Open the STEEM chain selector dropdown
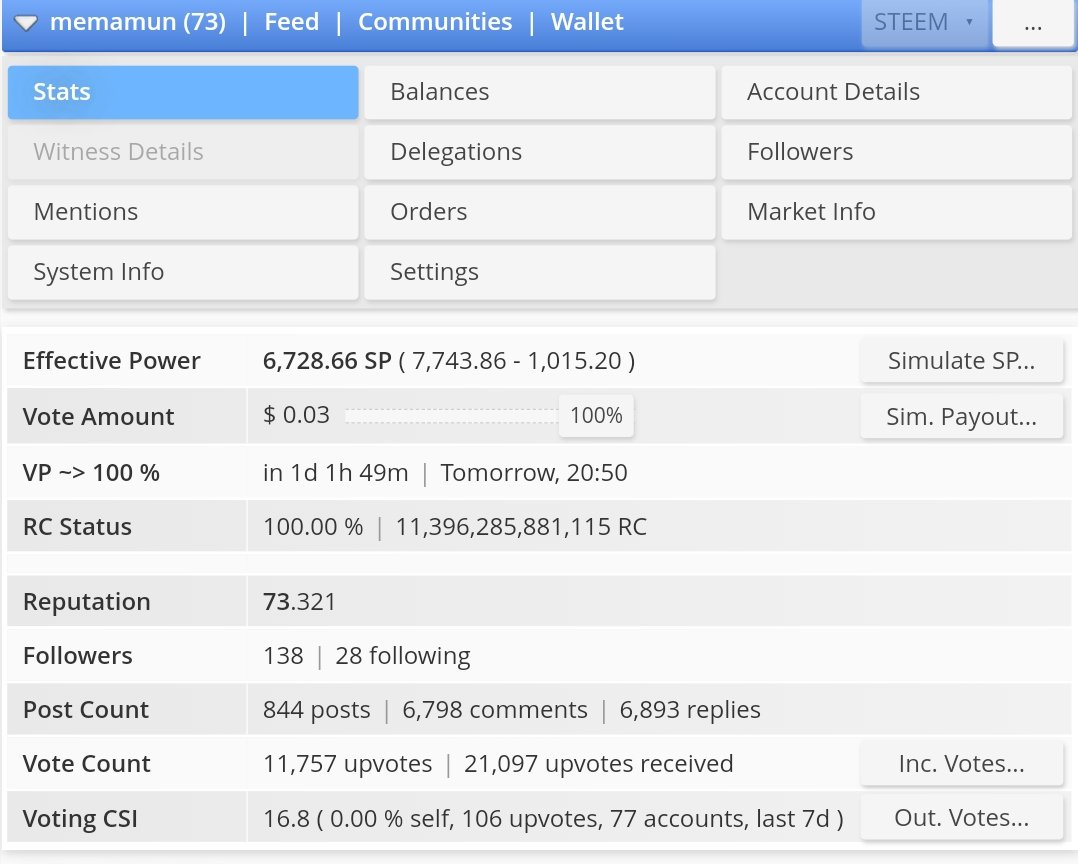 [x=924, y=23]
